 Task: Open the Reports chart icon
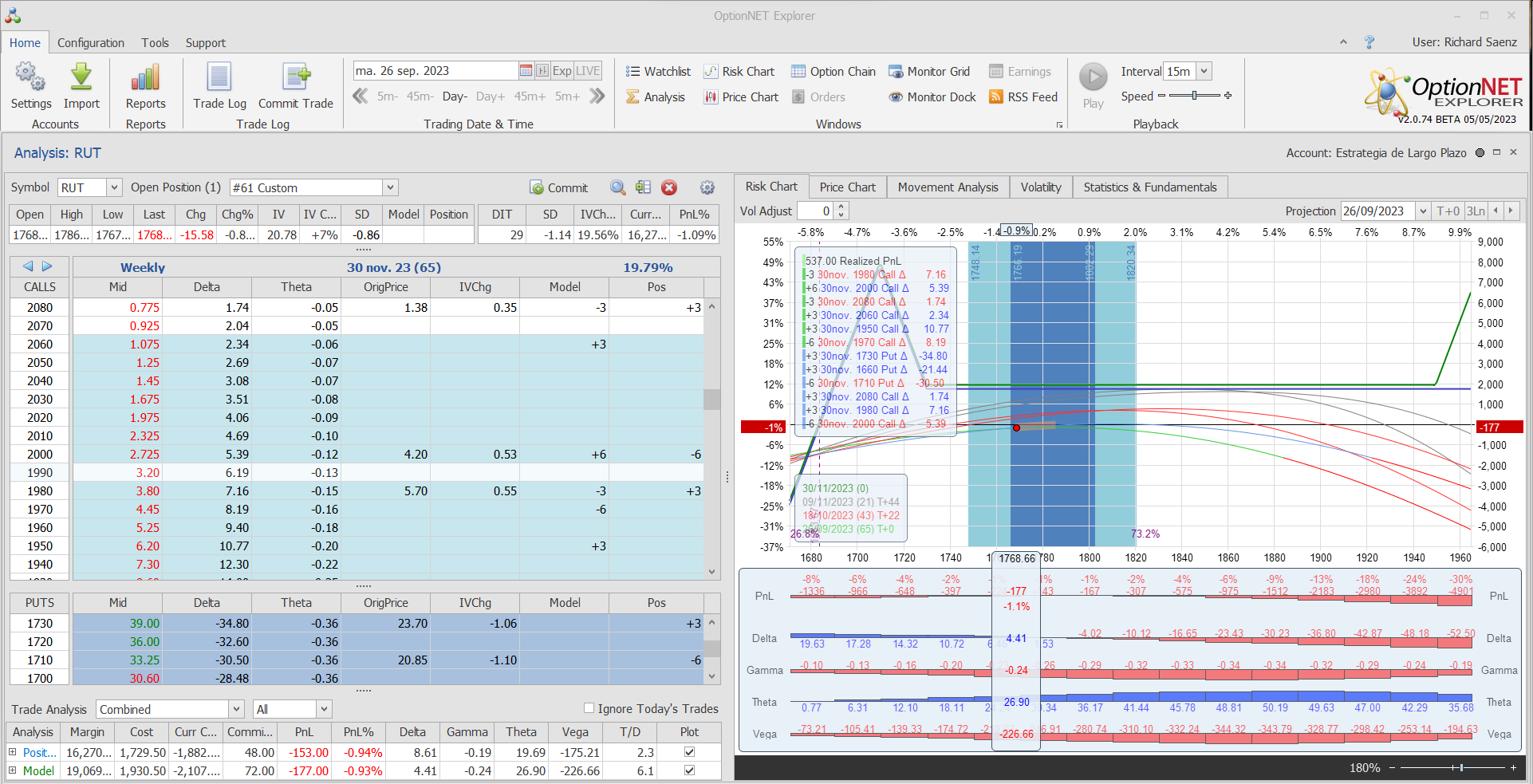[145, 78]
